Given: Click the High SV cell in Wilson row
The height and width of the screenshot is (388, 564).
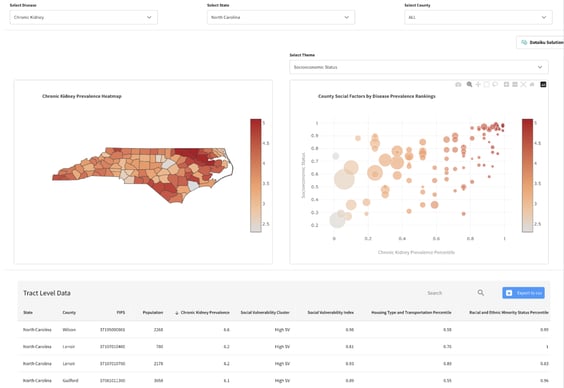Looking at the screenshot, I should [282, 330].
